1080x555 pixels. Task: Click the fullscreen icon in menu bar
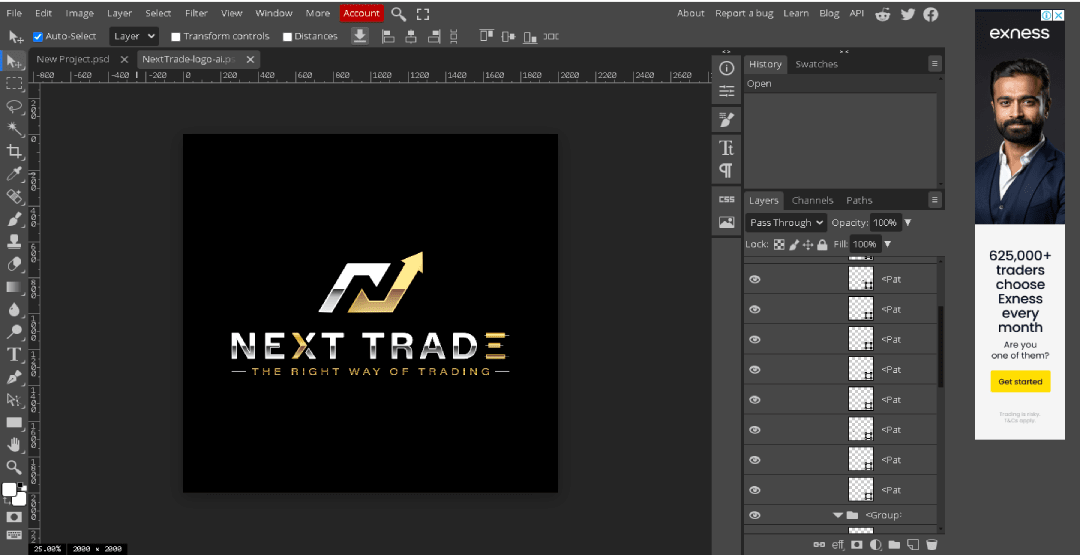(x=423, y=14)
